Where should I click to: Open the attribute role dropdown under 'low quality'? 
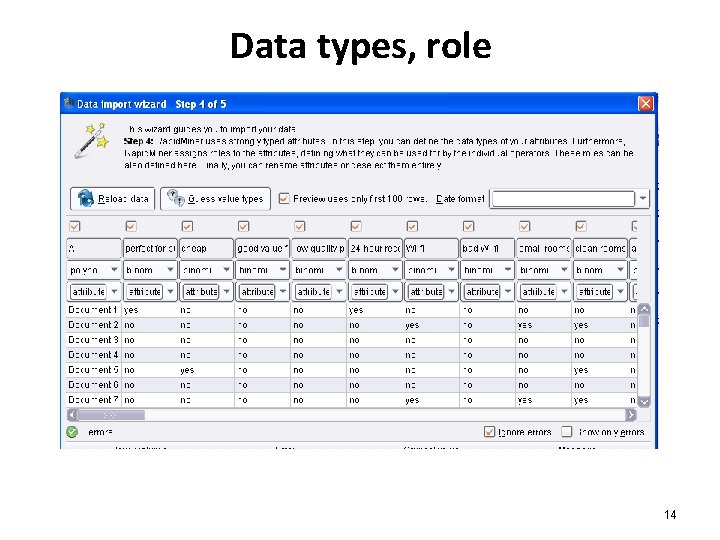pyautogui.click(x=339, y=292)
